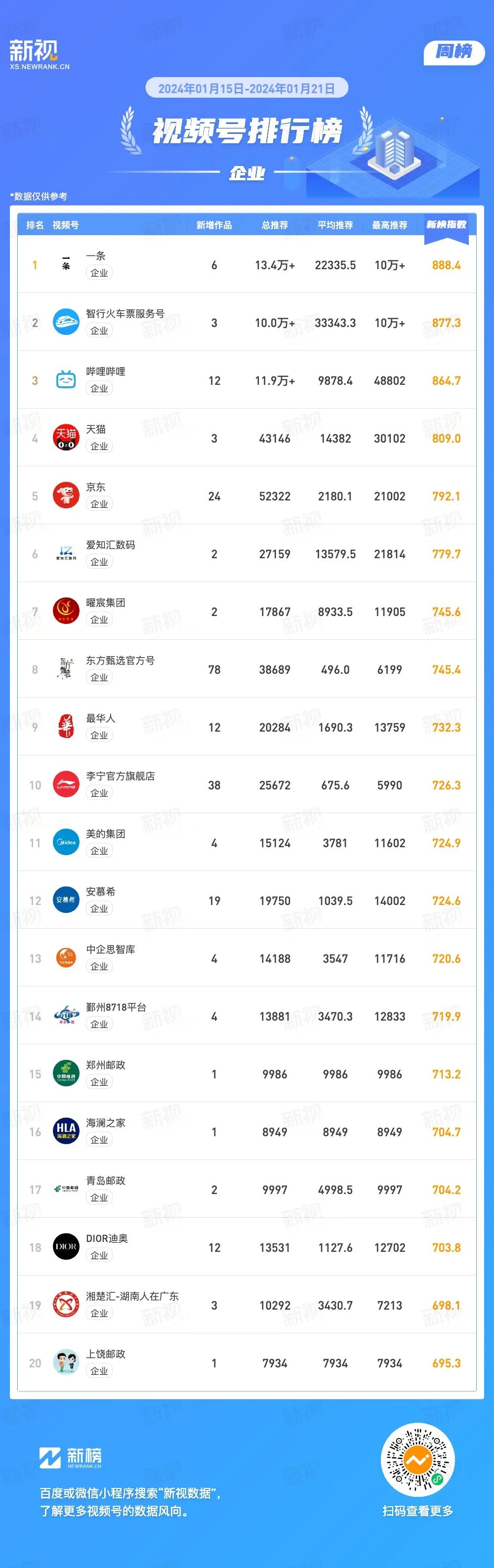Select the 天猫 red logo icon
This screenshot has height=1568, width=494.
tap(66, 438)
